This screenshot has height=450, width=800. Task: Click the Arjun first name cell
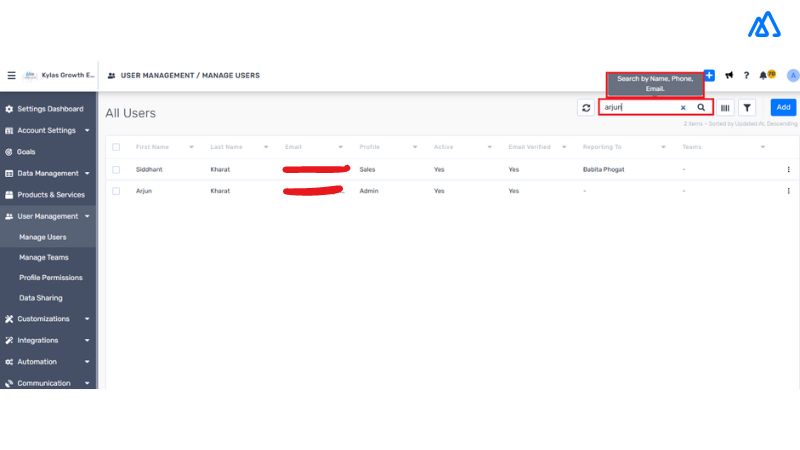click(x=144, y=191)
